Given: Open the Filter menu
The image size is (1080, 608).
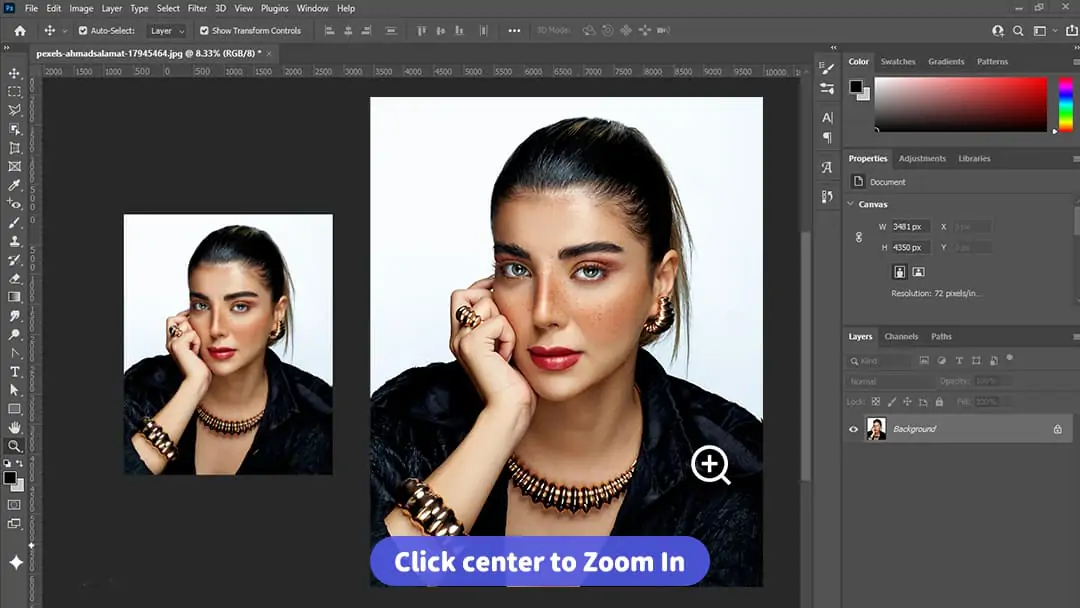Looking at the screenshot, I should (x=197, y=8).
